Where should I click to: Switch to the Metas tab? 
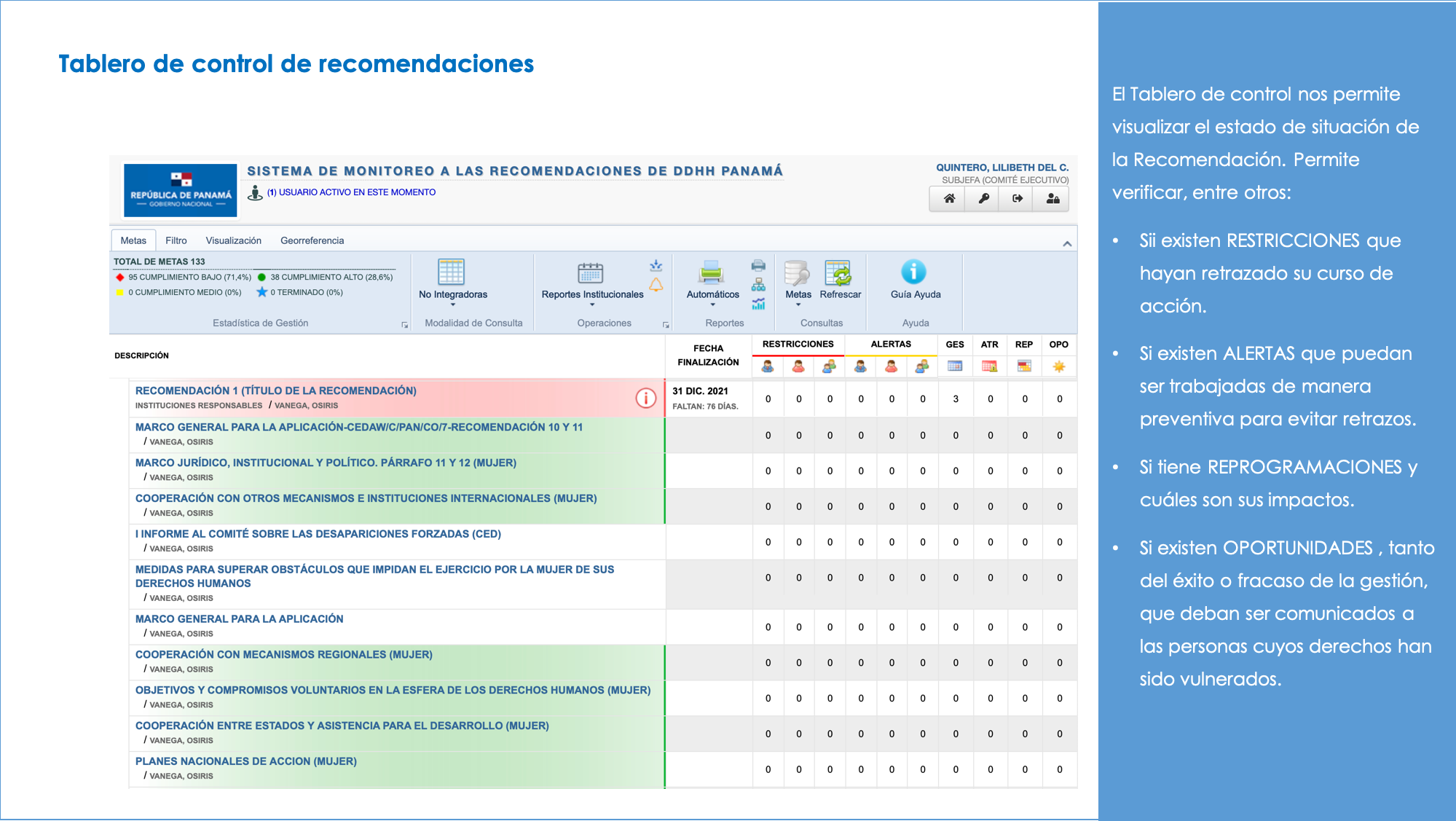tap(133, 240)
